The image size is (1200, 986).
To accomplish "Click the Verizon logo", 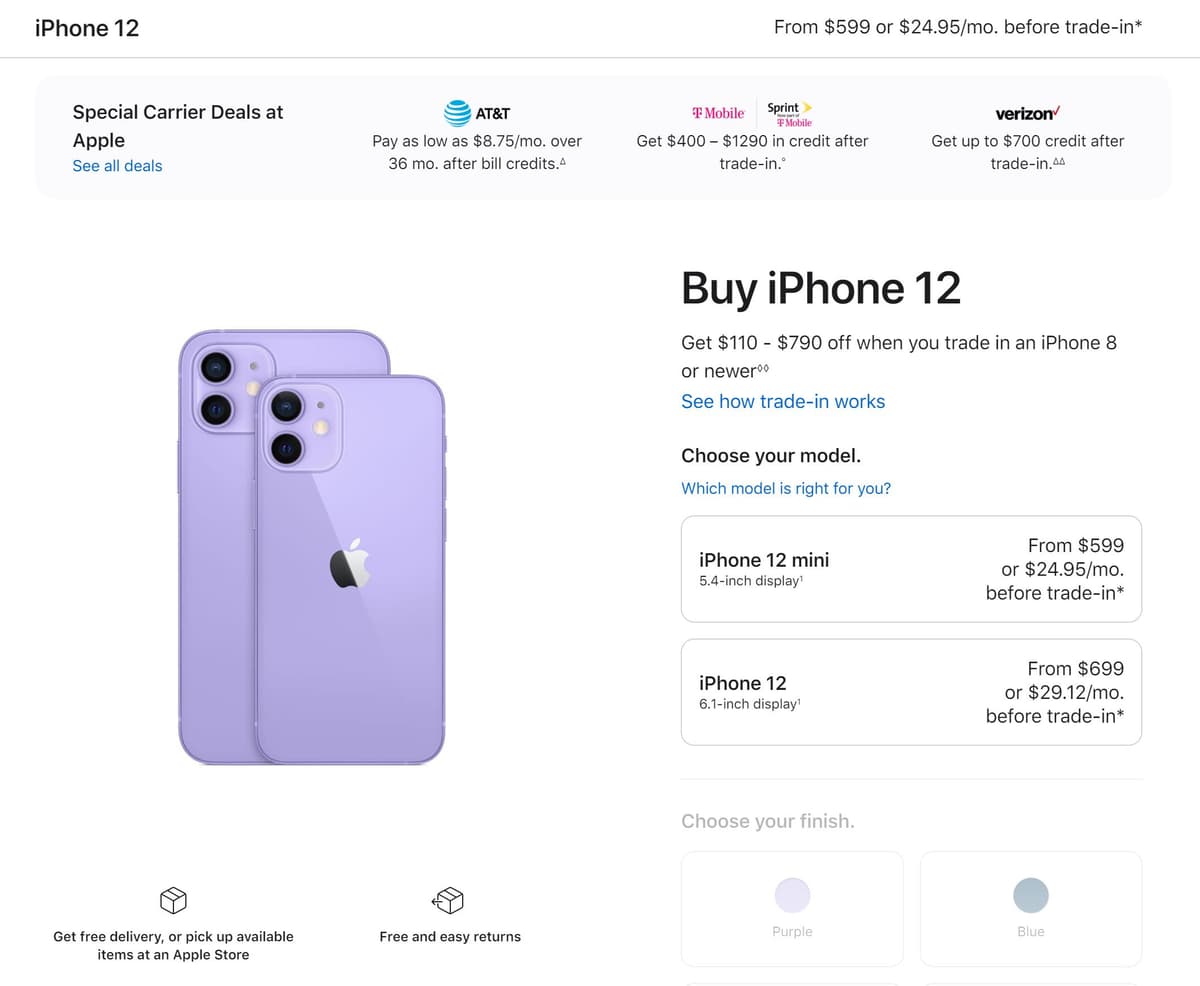I will tap(1027, 113).
